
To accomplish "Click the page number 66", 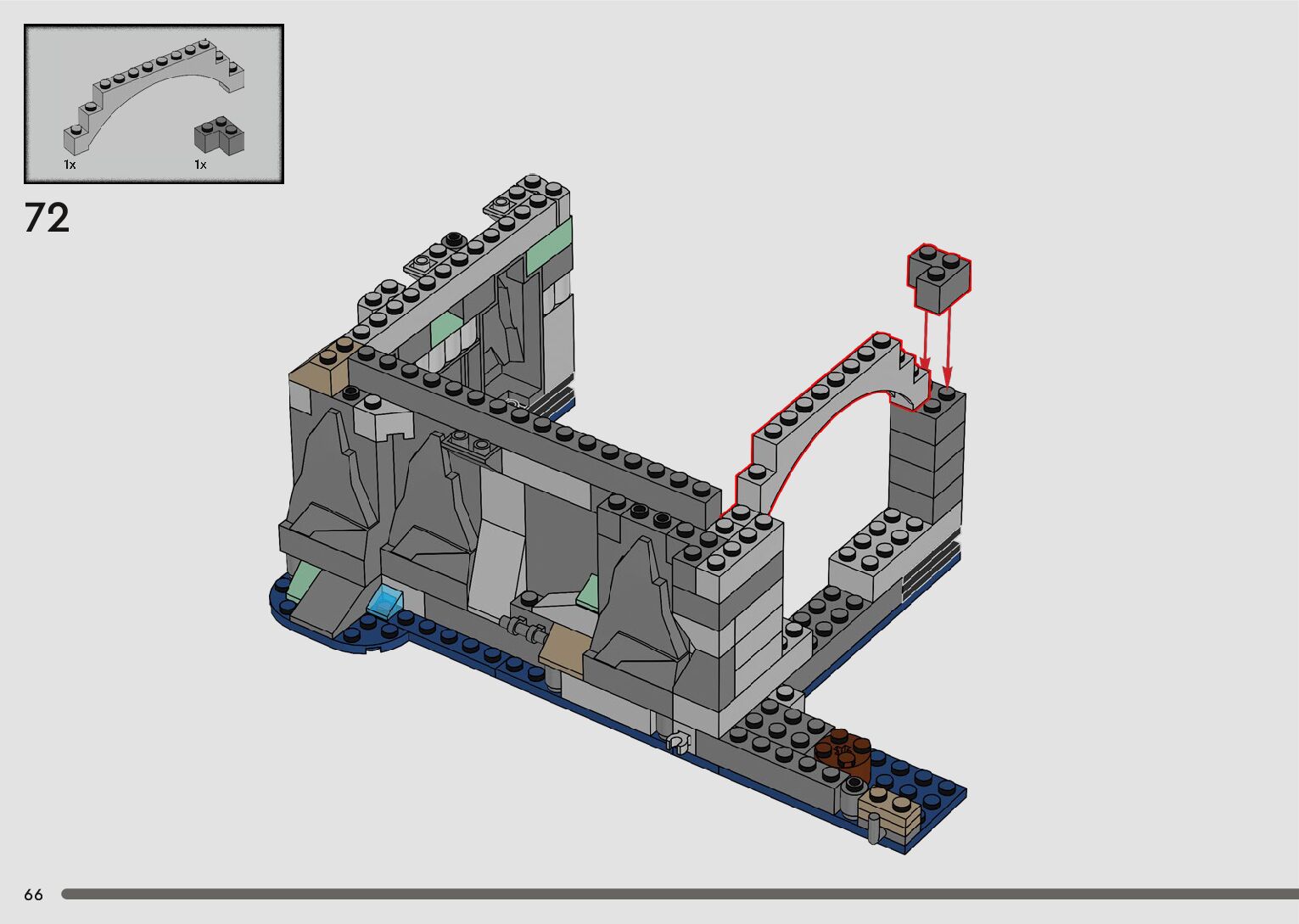I will coord(33,895).
